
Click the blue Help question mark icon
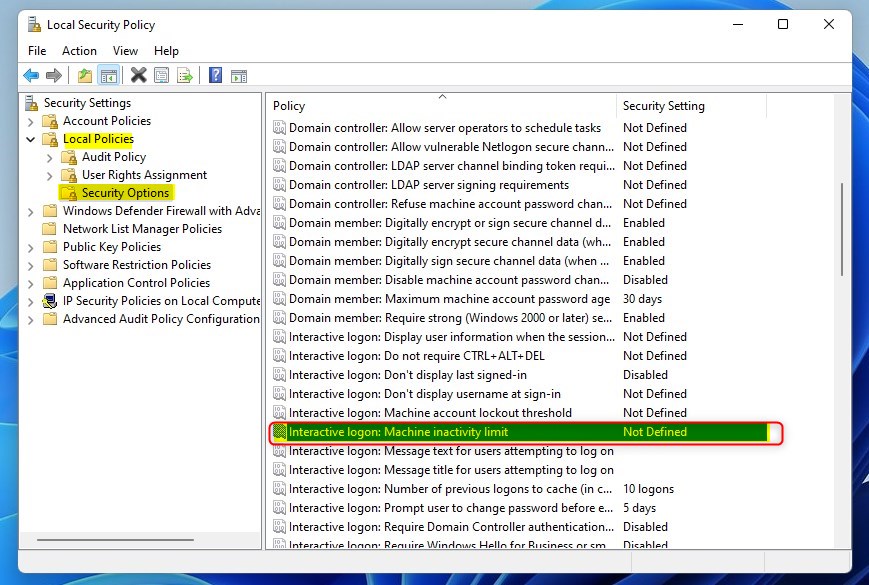[x=215, y=75]
